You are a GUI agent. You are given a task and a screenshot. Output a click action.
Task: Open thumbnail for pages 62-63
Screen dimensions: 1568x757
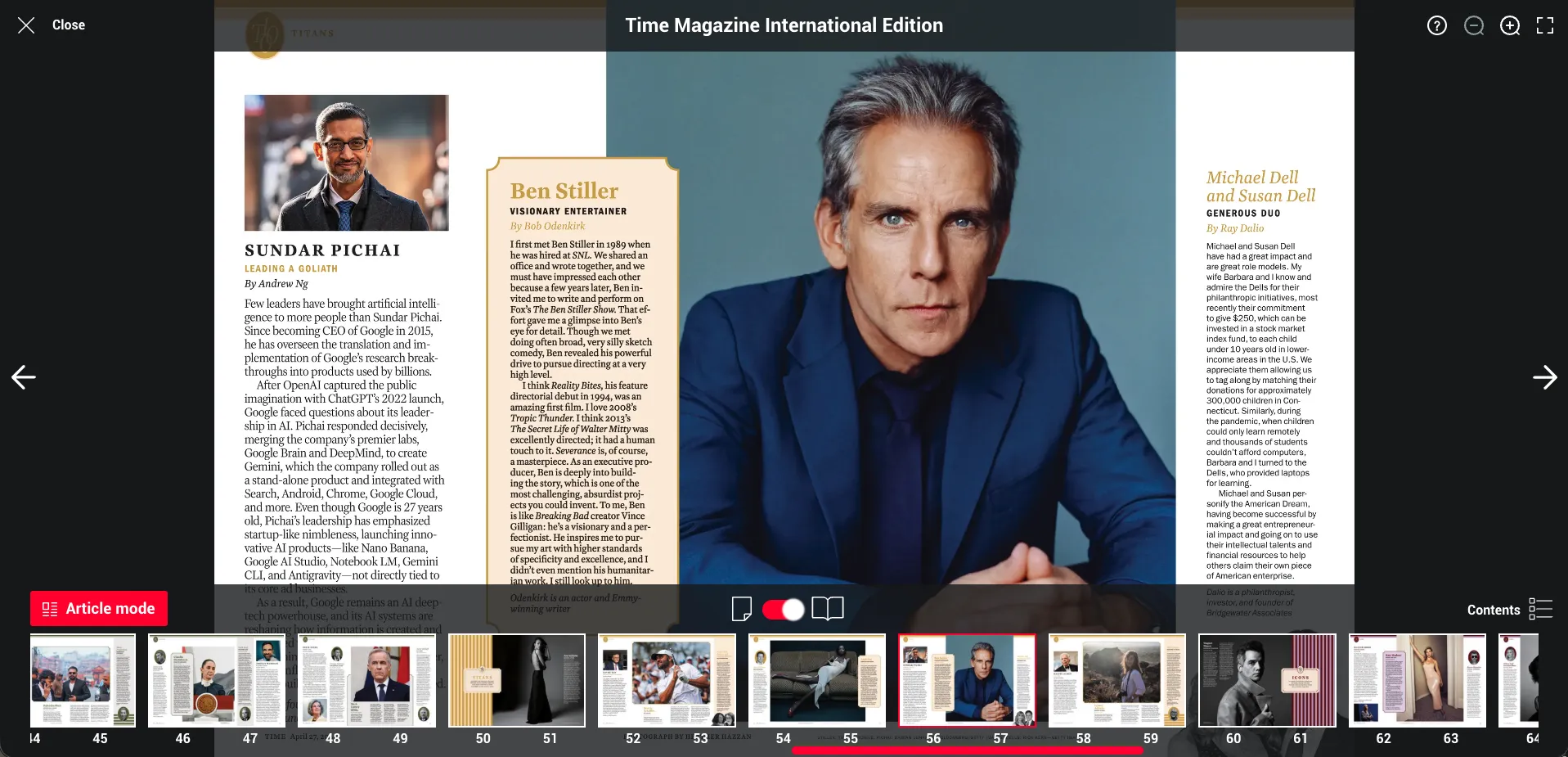tap(1417, 680)
